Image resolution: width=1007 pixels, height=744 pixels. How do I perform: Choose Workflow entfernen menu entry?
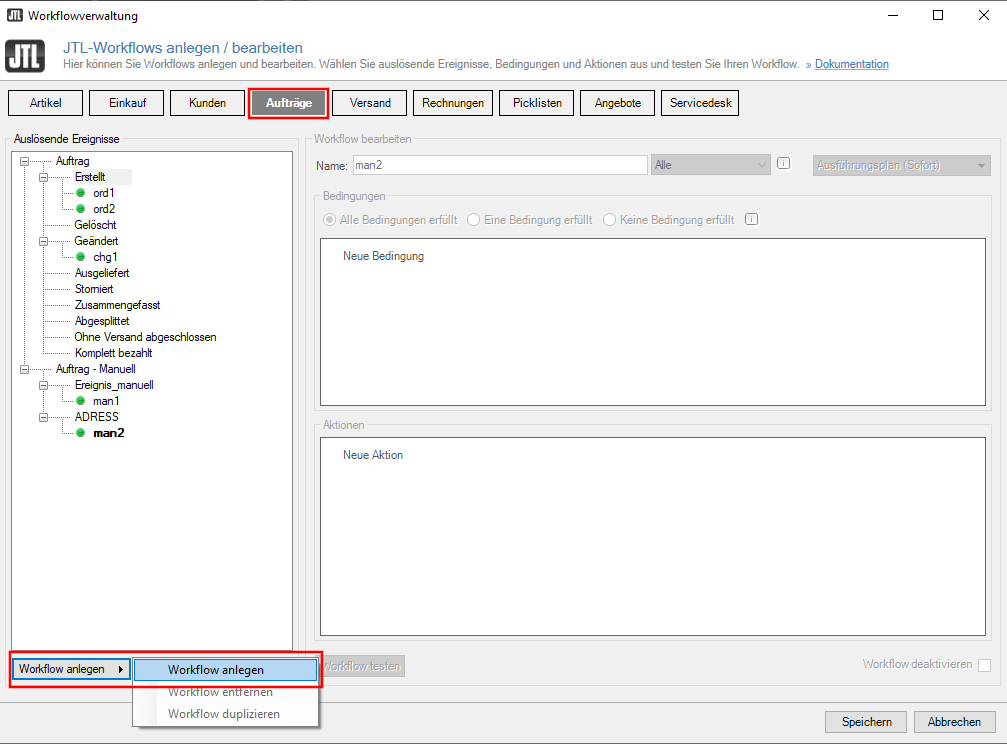pyautogui.click(x=225, y=692)
